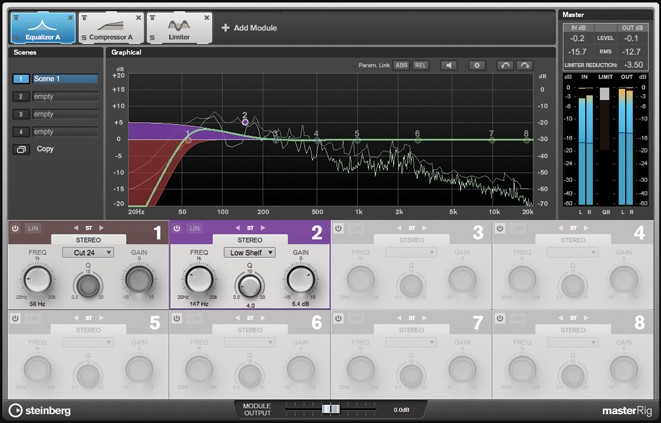Click the Steinberg logo
The width and height of the screenshot is (661, 423).
[40, 410]
